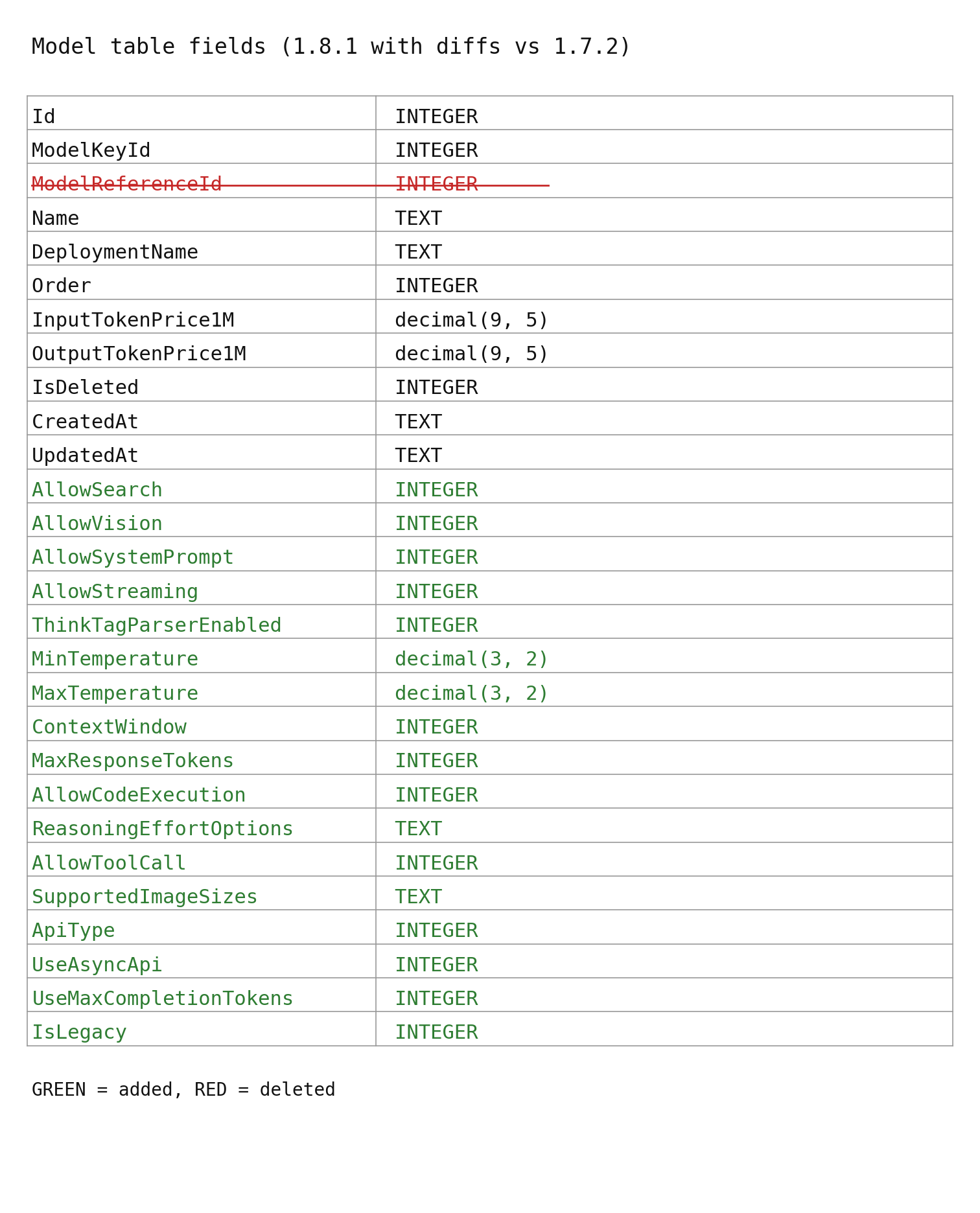980x1213 pixels.
Task: Select the struck-through ModelReferenceId field
Action: pyautogui.click(x=127, y=184)
